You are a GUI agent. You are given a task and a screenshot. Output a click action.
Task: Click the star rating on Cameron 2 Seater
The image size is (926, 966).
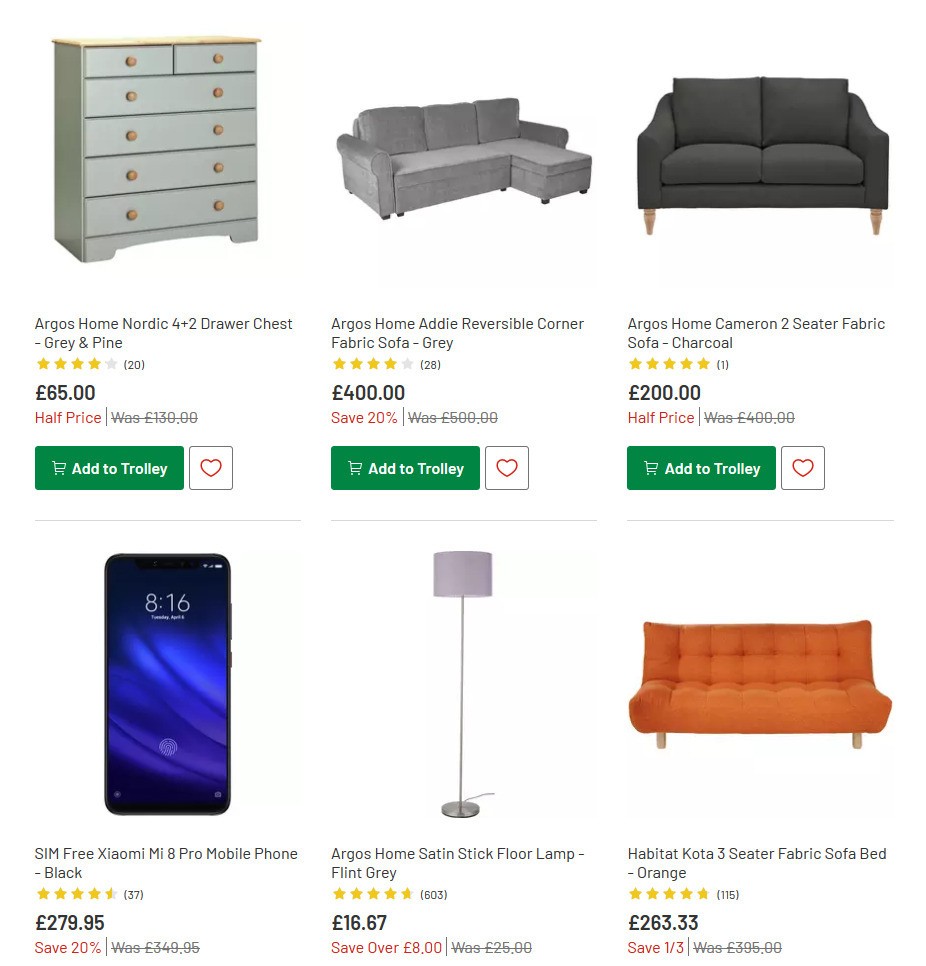[x=670, y=364]
